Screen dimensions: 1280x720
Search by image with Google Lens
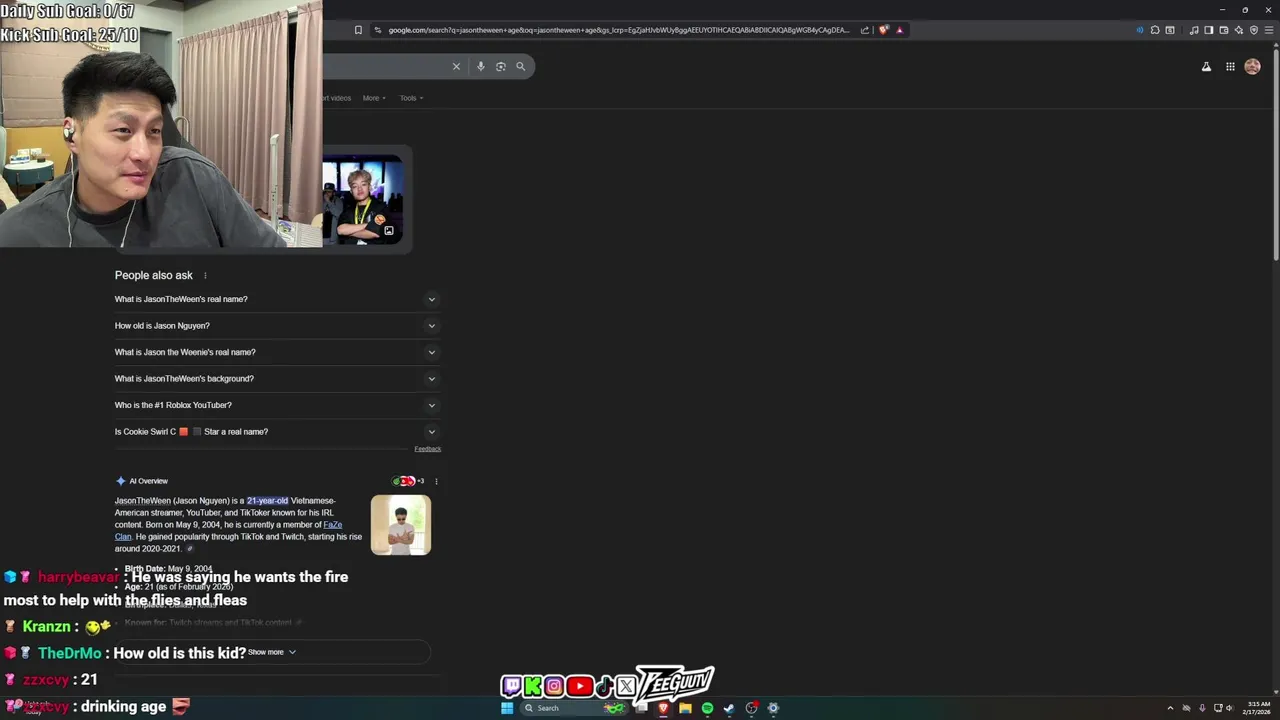(x=501, y=66)
